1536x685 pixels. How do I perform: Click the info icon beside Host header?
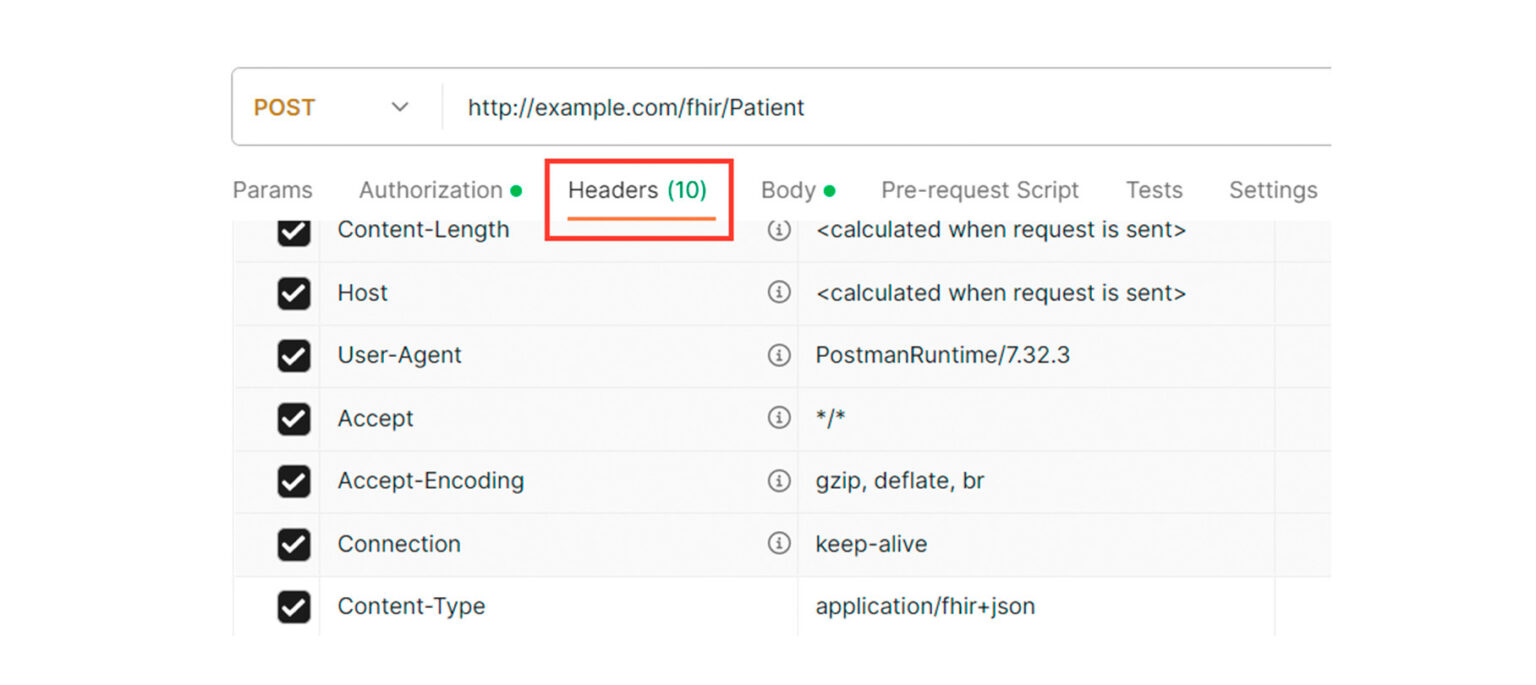778,293
